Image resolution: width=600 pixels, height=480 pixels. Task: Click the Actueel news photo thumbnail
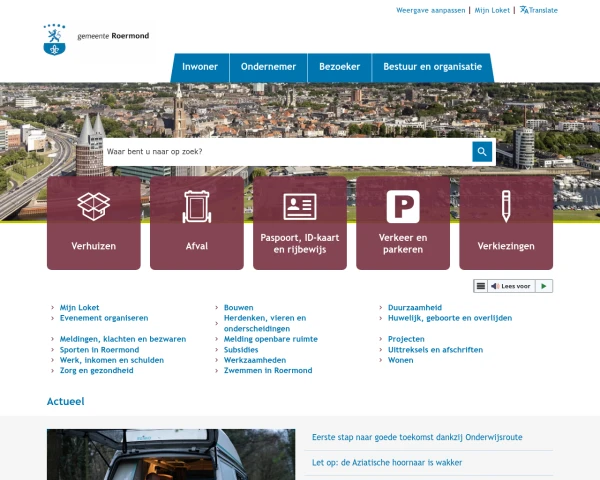171,455
